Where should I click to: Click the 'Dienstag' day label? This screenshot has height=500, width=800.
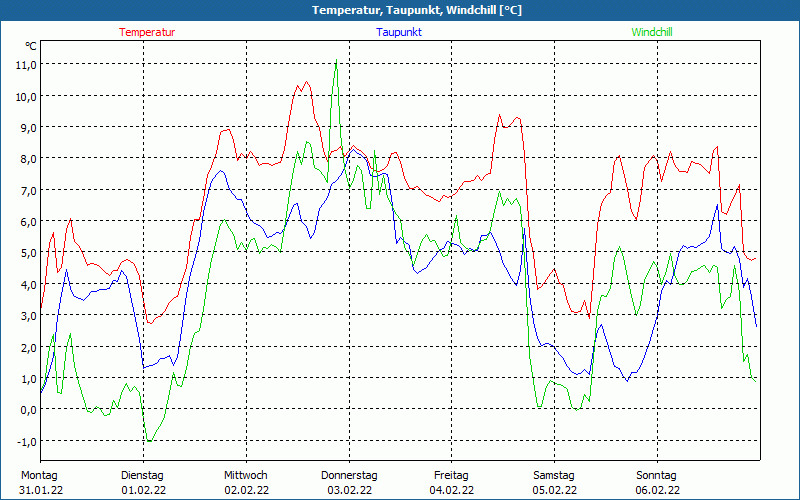coord(142,476)
